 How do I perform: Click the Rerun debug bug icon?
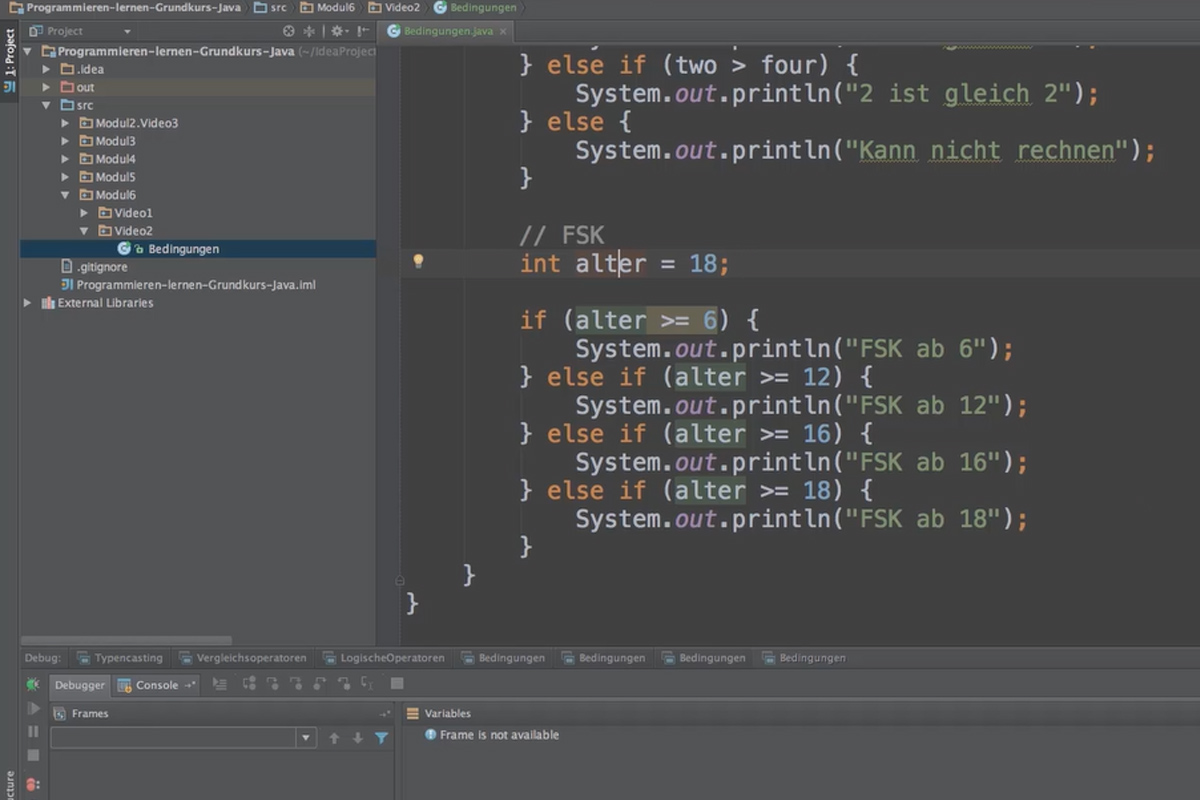pyautogui.click(x=33, y=685)
